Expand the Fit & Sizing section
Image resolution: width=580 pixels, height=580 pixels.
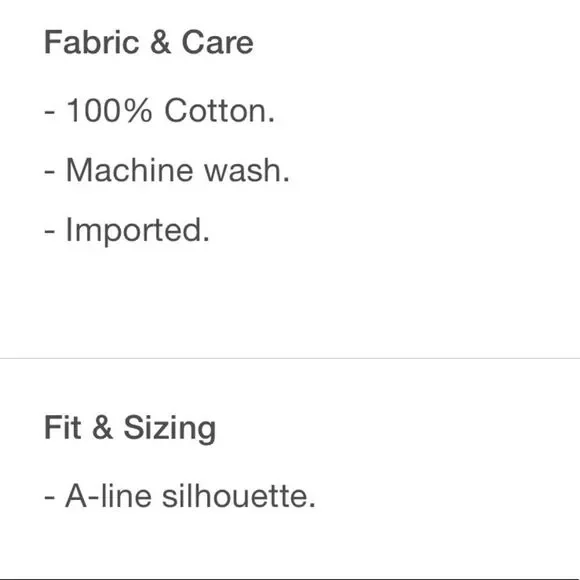(x=130, y=428)
